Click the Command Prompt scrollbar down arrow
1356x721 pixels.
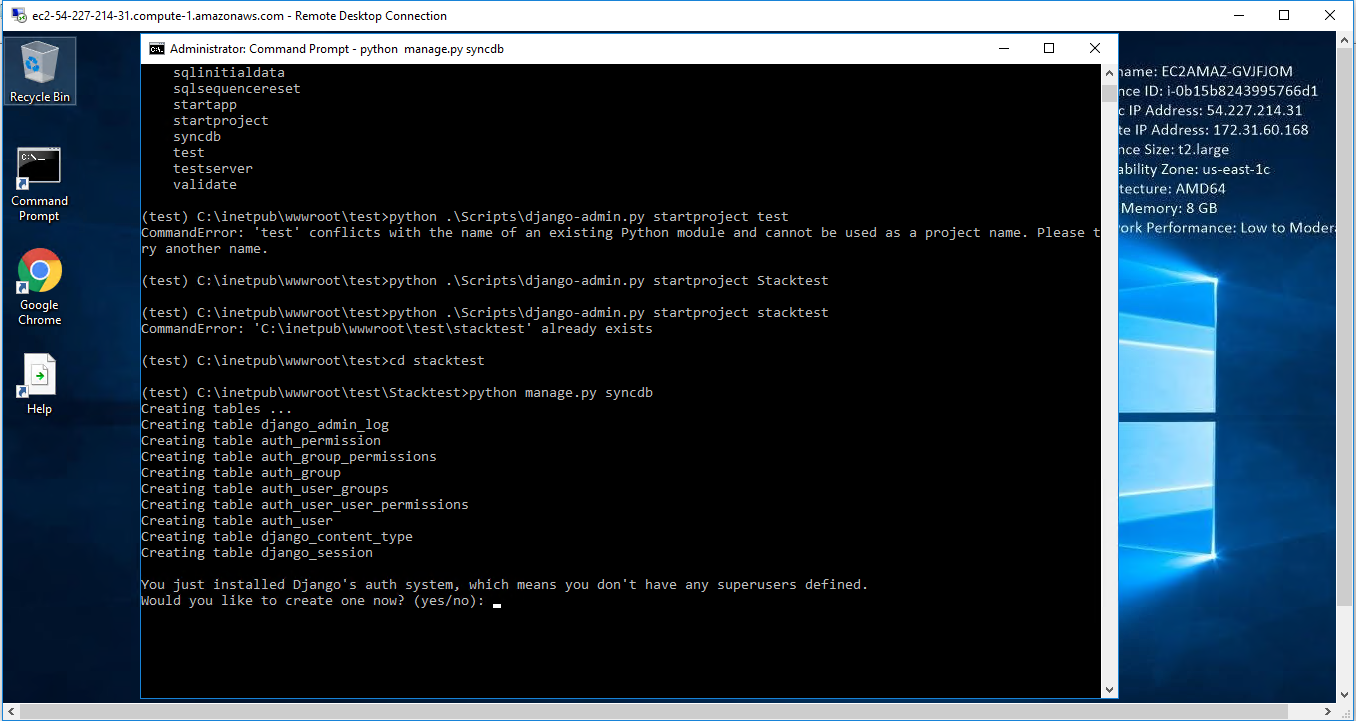(1109, 689)
